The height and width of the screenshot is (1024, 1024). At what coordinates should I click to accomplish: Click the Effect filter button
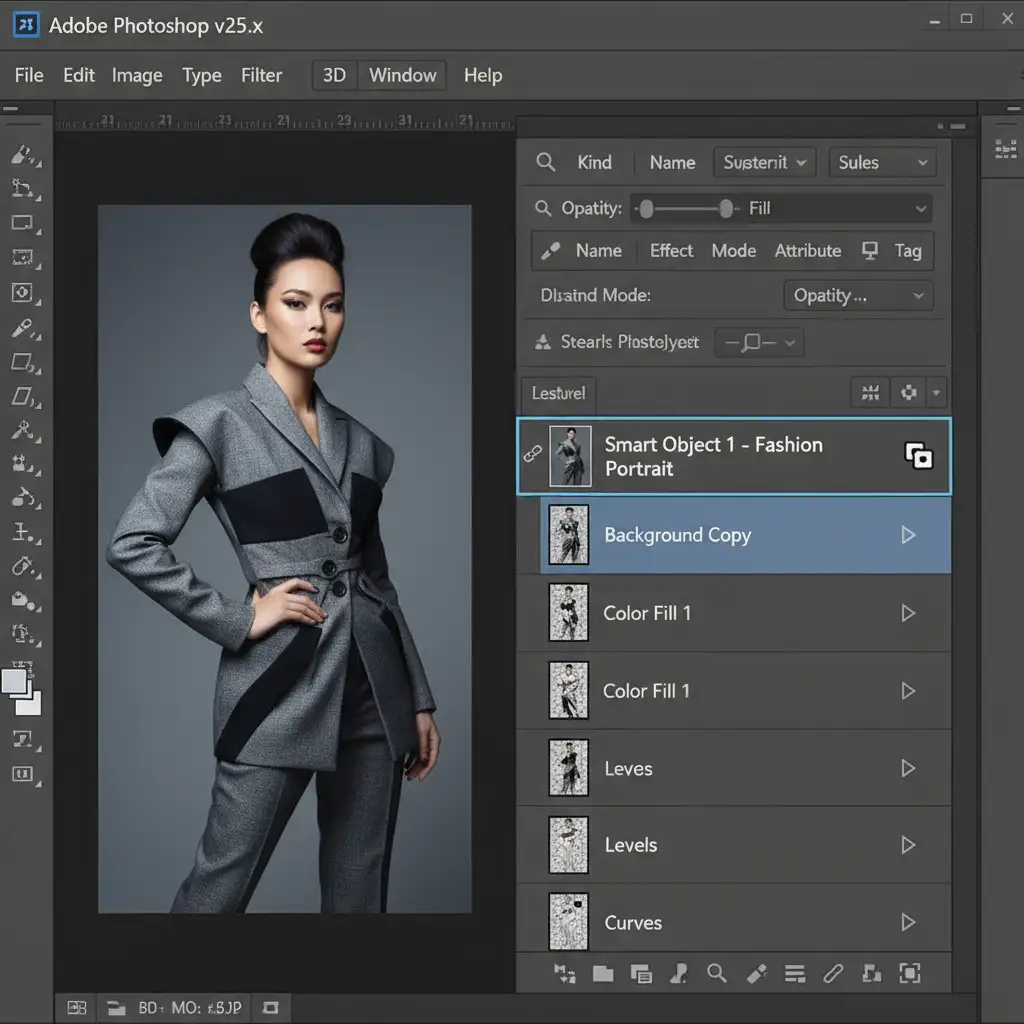pyautogui.click(x=671, y=251)
